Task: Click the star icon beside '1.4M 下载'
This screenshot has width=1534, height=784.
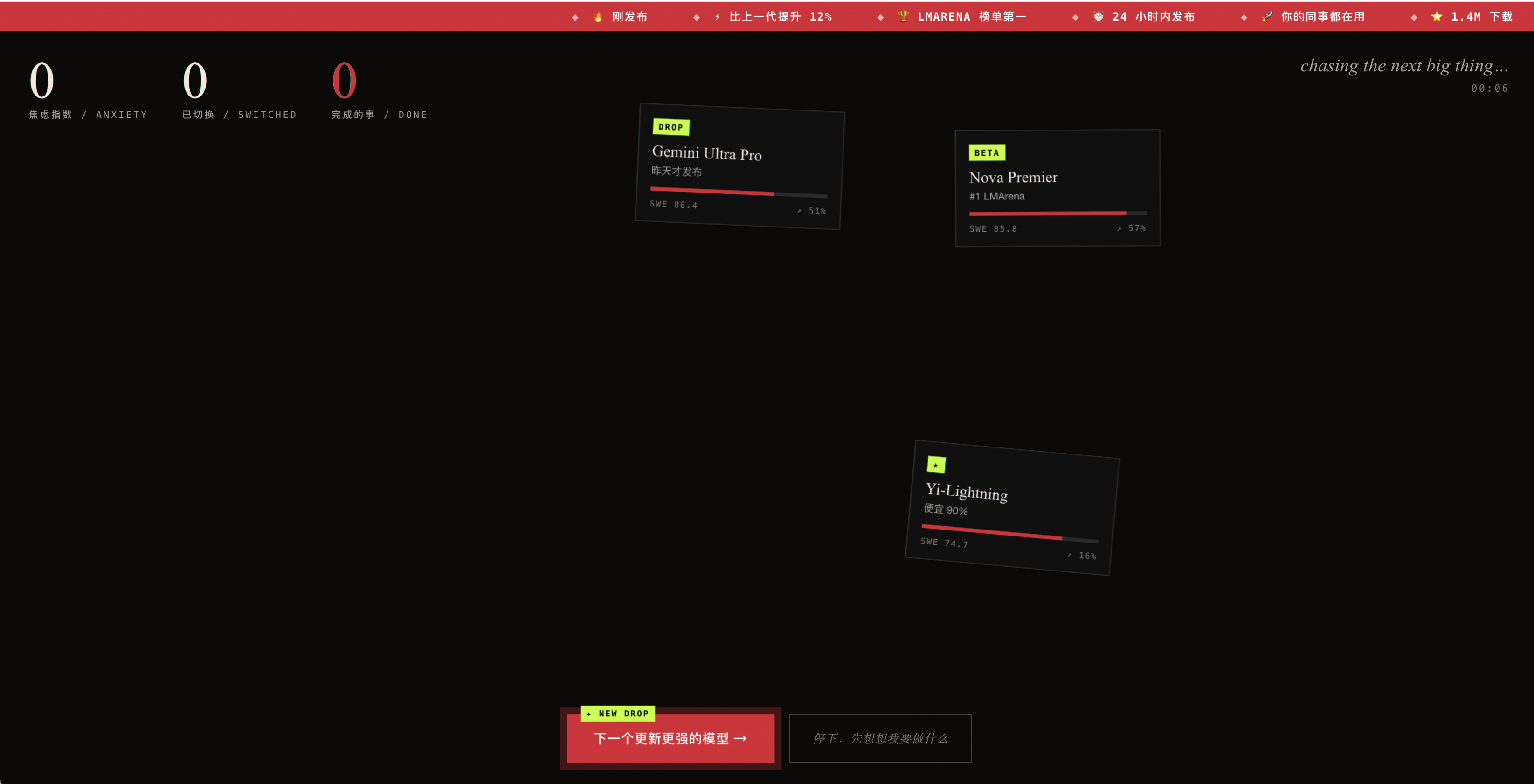Action: [x=1437, y=17]
